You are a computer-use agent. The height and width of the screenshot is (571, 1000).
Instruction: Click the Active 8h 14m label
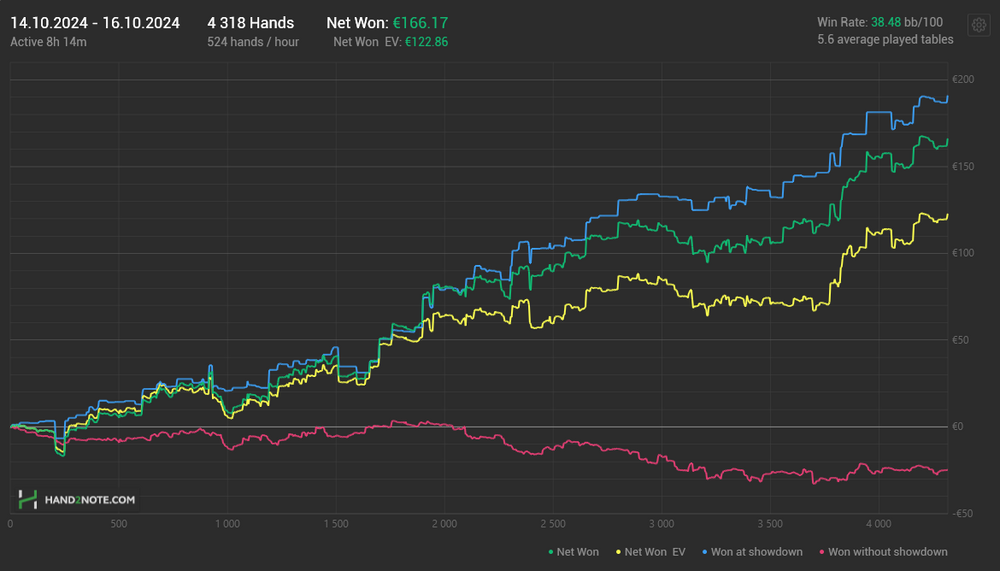[48, 42]
